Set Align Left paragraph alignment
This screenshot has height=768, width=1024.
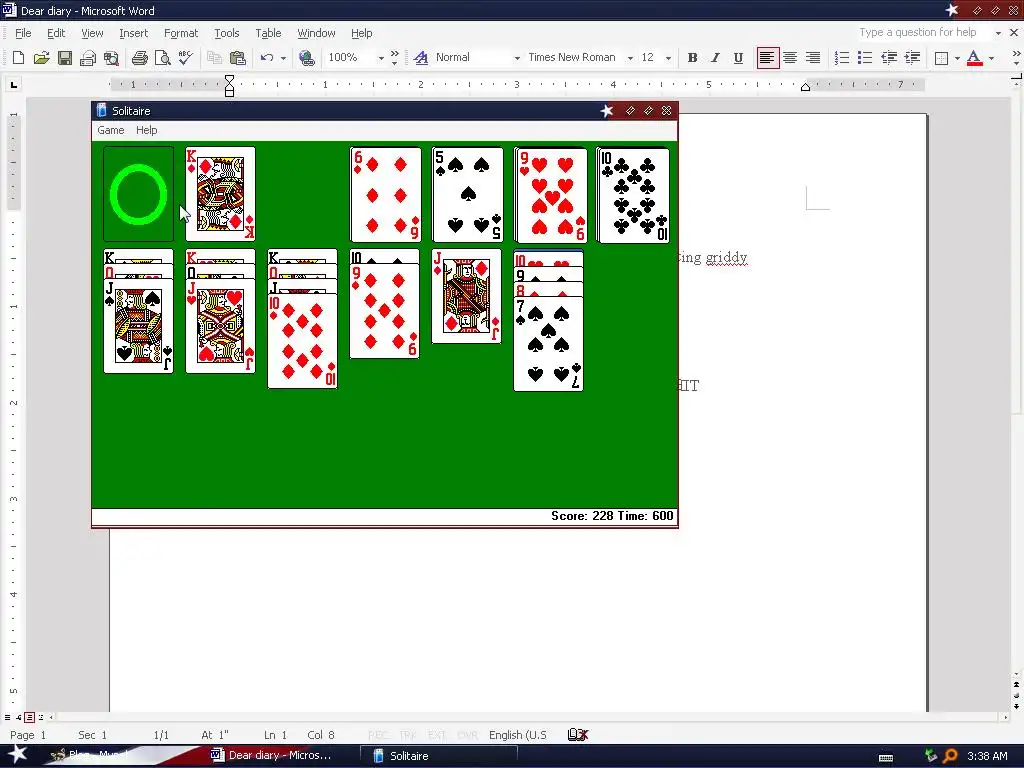pos(767,57)
